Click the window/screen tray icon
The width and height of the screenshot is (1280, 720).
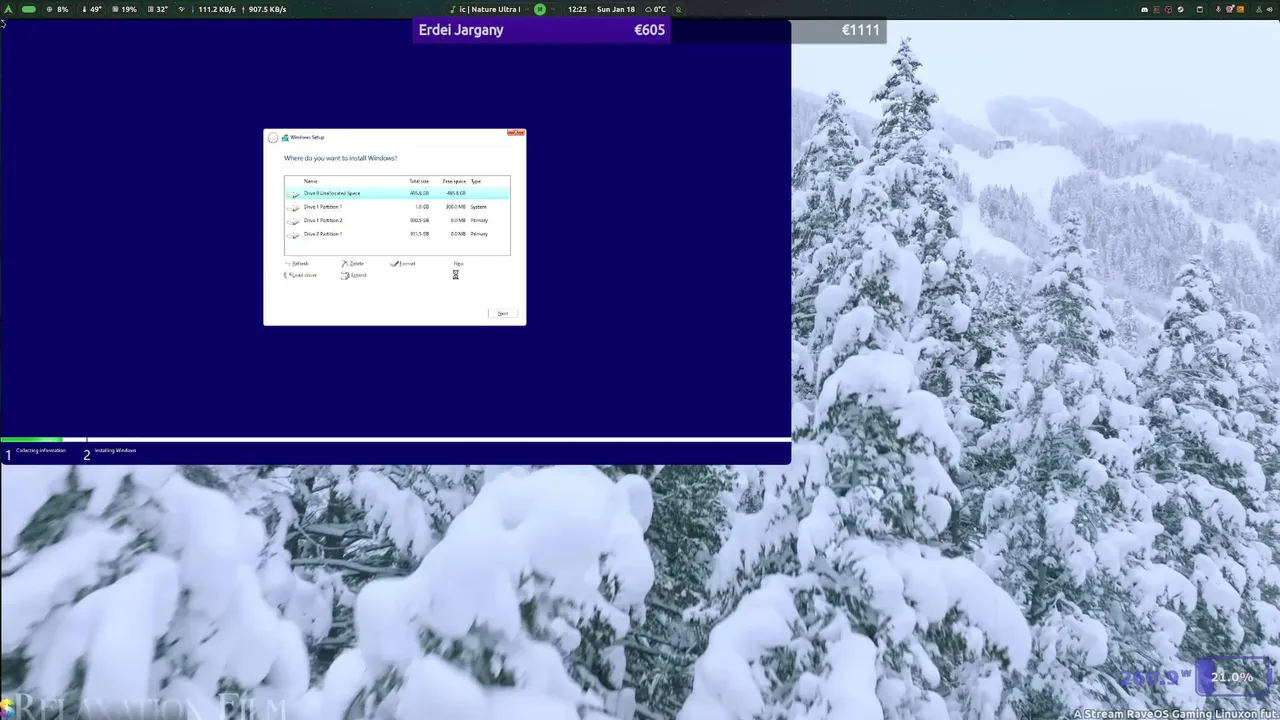point(1200,9)
